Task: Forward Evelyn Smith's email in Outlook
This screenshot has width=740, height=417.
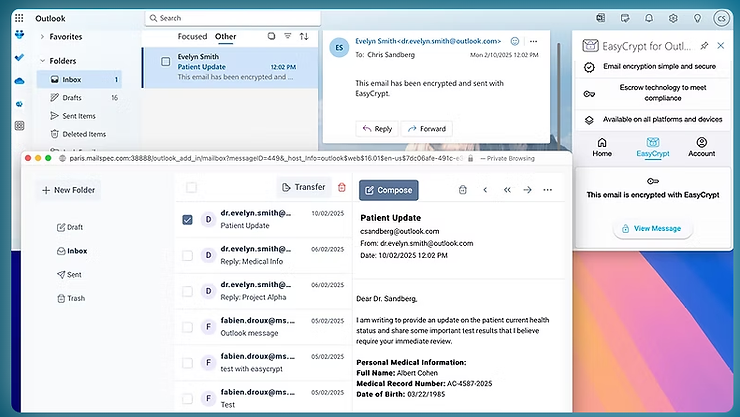Action: click(427, 129)
